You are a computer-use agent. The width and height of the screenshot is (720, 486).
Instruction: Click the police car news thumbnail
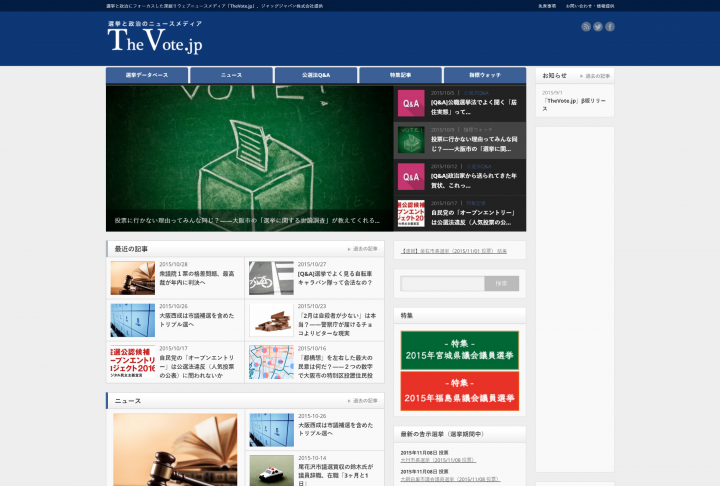pos(271,469)
